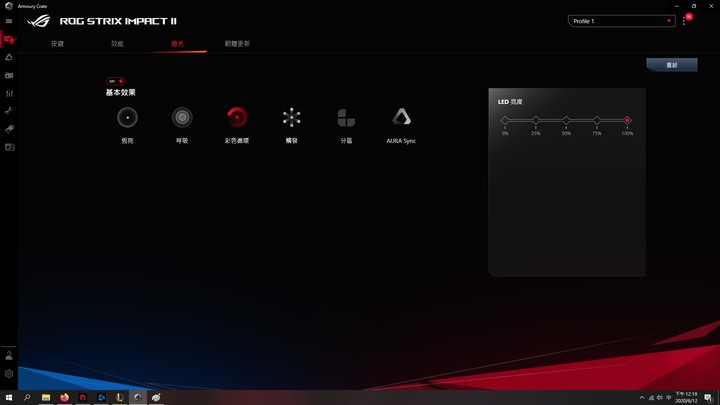The width and height of the screenshot is (720, 405).
Task: Open the Windows notification center
Action: point(709,398)
